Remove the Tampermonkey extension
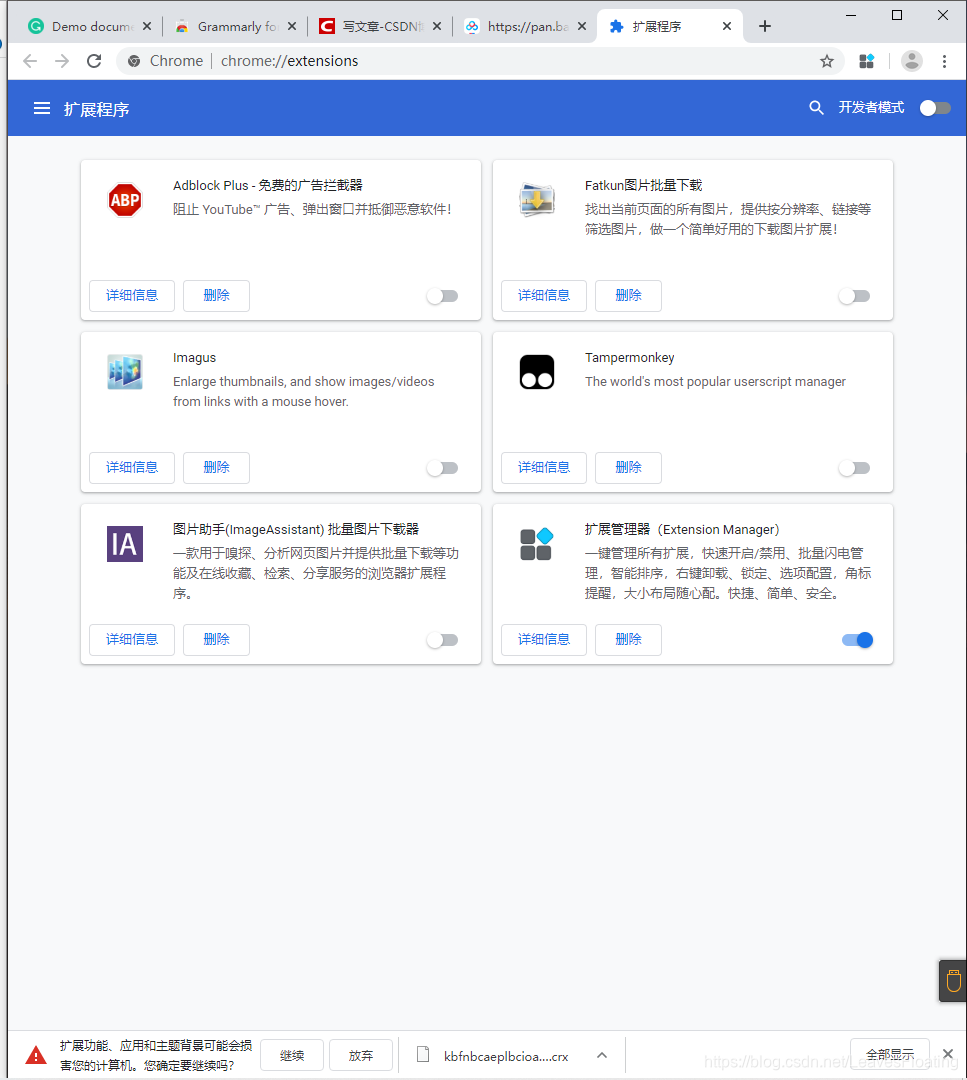Viewport: 967px width, 1080px height. tap(628, 468)
